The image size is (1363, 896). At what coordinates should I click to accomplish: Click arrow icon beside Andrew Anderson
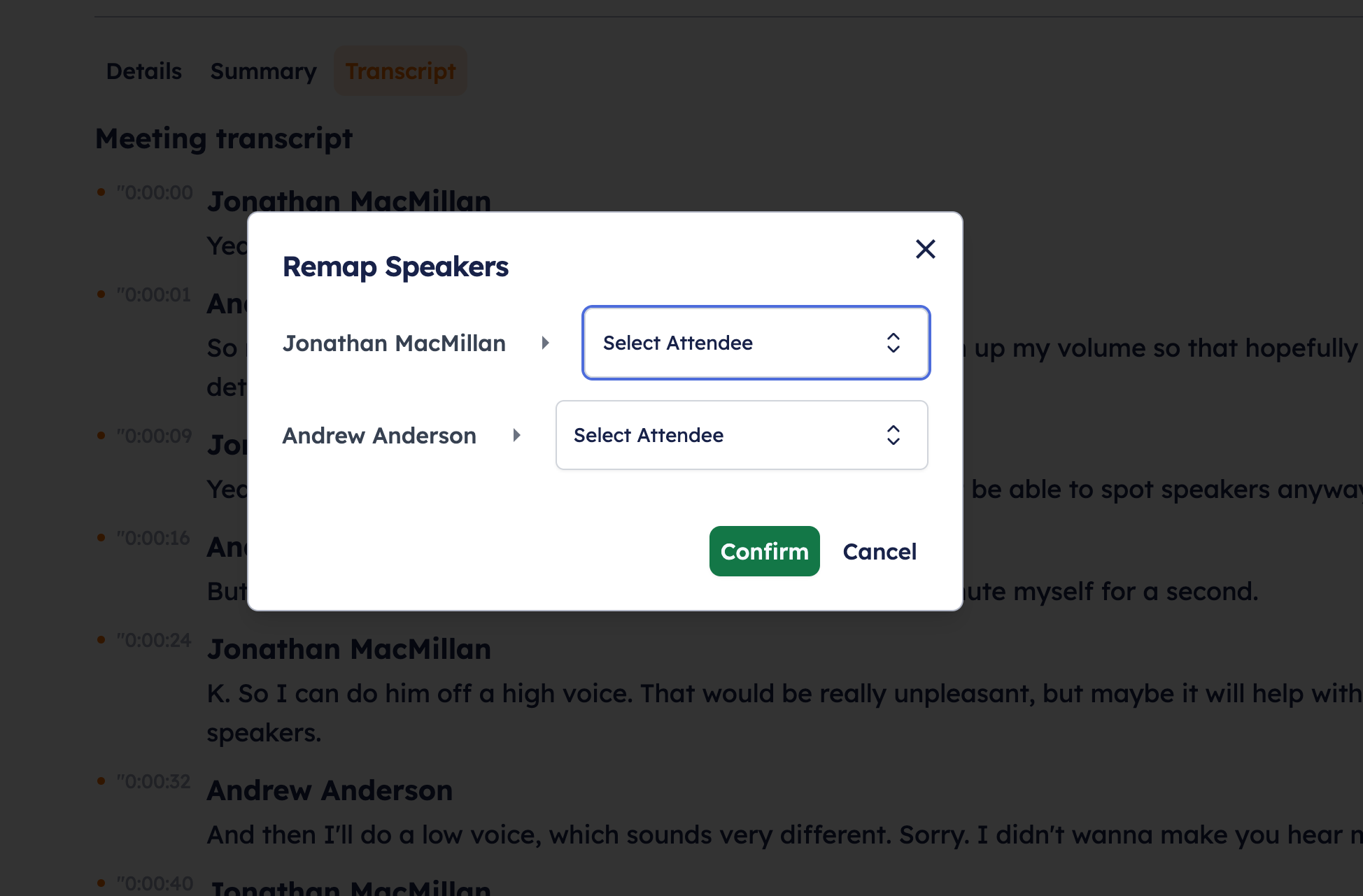(516, 435)
